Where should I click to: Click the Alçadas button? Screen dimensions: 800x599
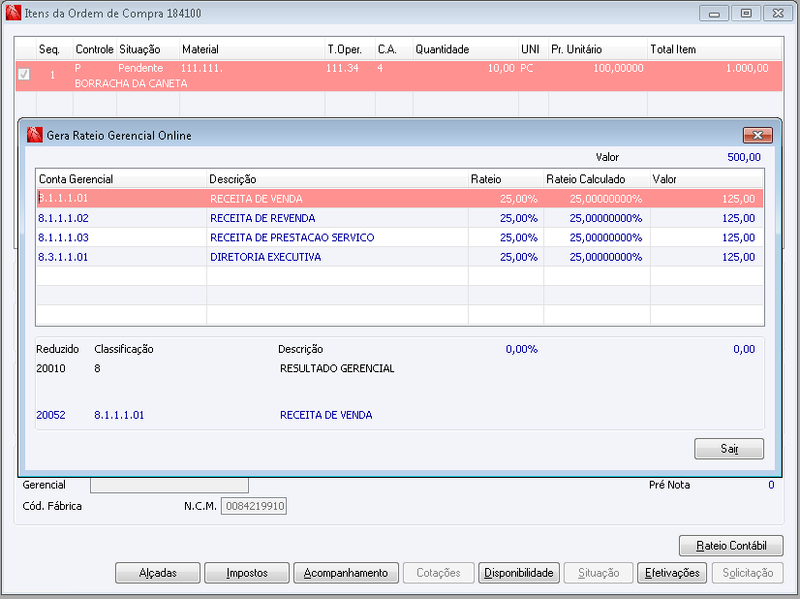[158, 572]
